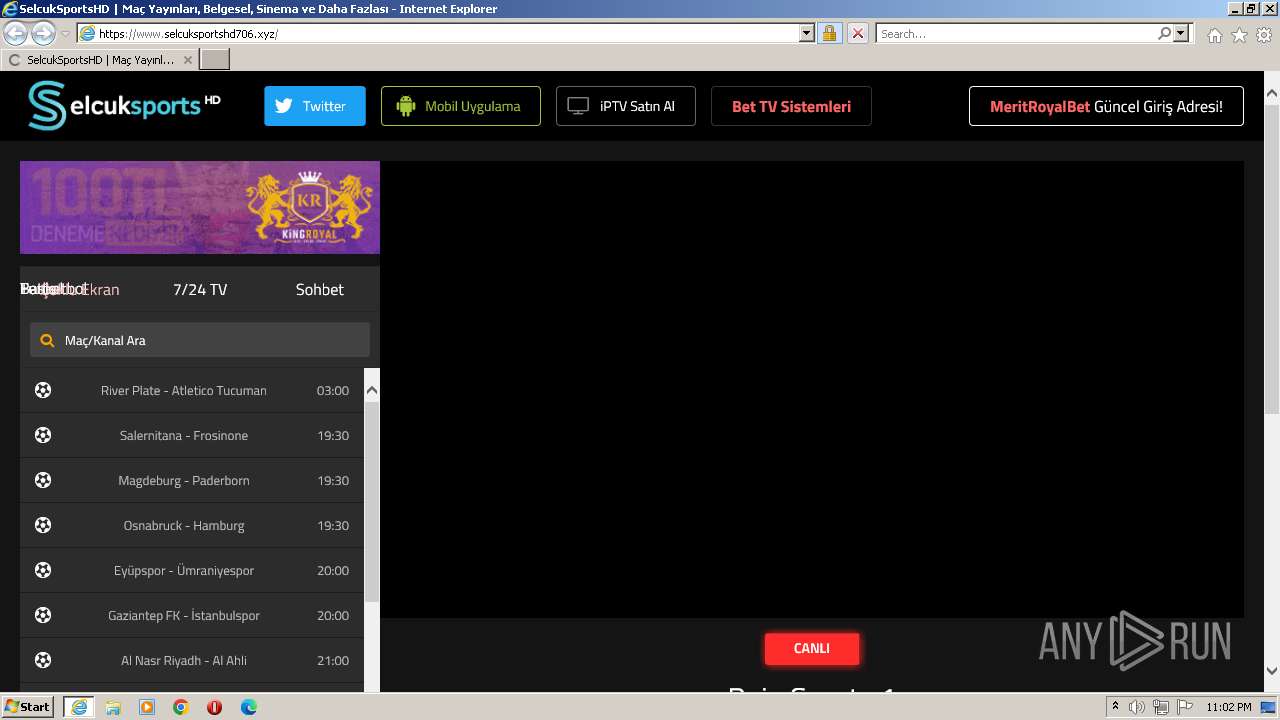Click the network icon in the system tray
This screenshot has height=720, width=1280.
point(1161,707)
